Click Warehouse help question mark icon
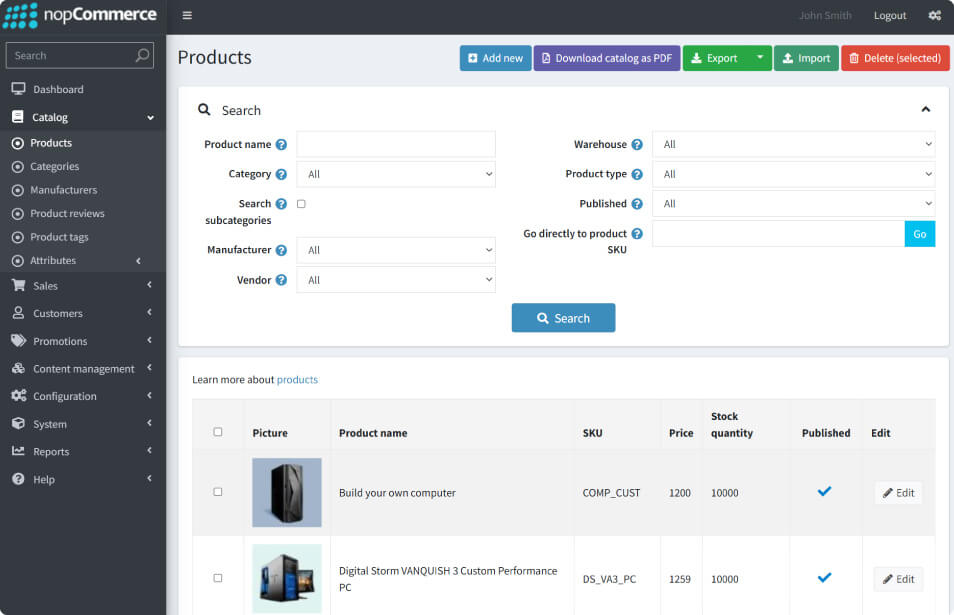The width and height of the screenshot is (954, 615). pos(637,145)
